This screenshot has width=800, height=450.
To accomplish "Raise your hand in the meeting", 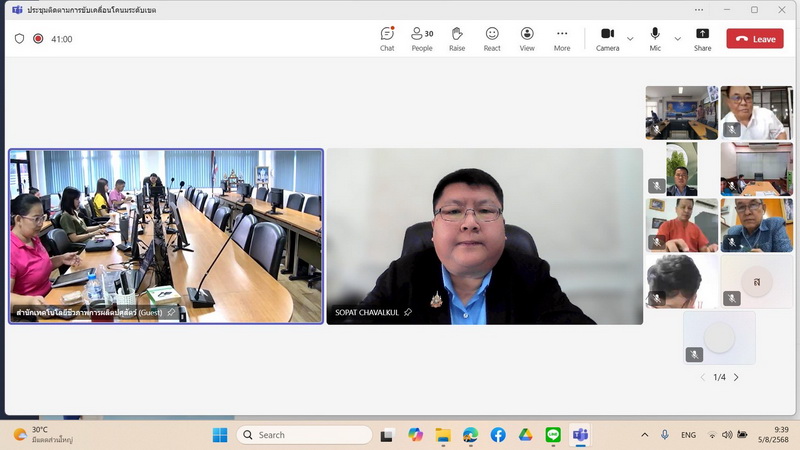I will [x=457, y=38].
